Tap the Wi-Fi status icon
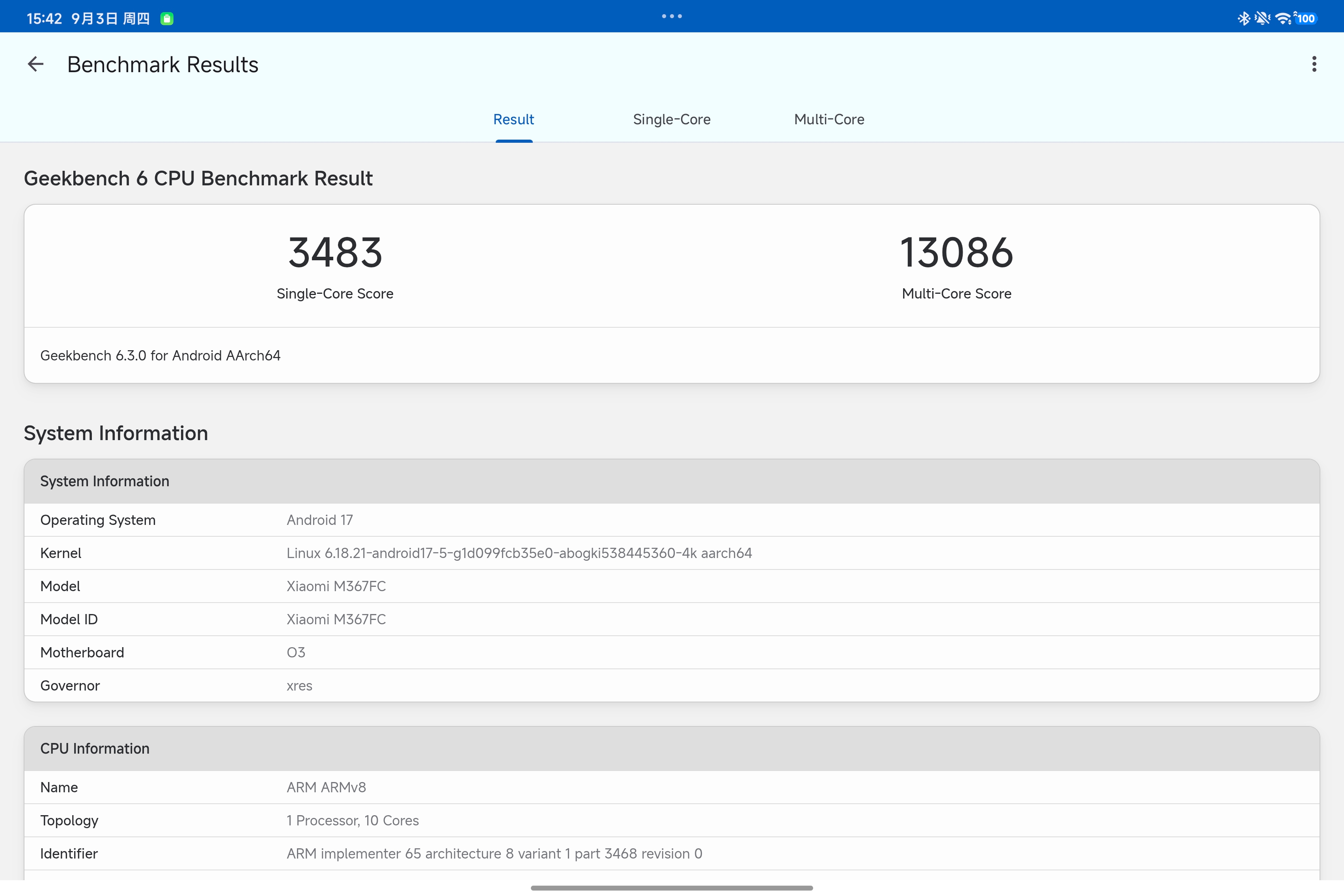This screenshot has width=1344, height=896. pos(1283,18)
